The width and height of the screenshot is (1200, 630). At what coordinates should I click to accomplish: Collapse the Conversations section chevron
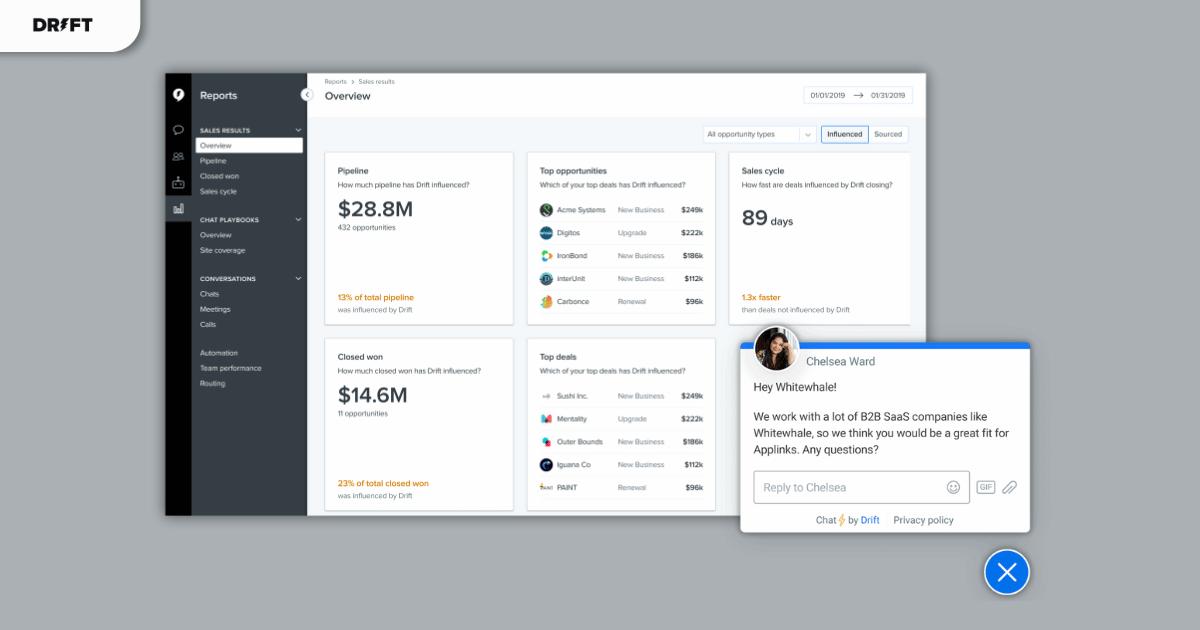[298, 278]
